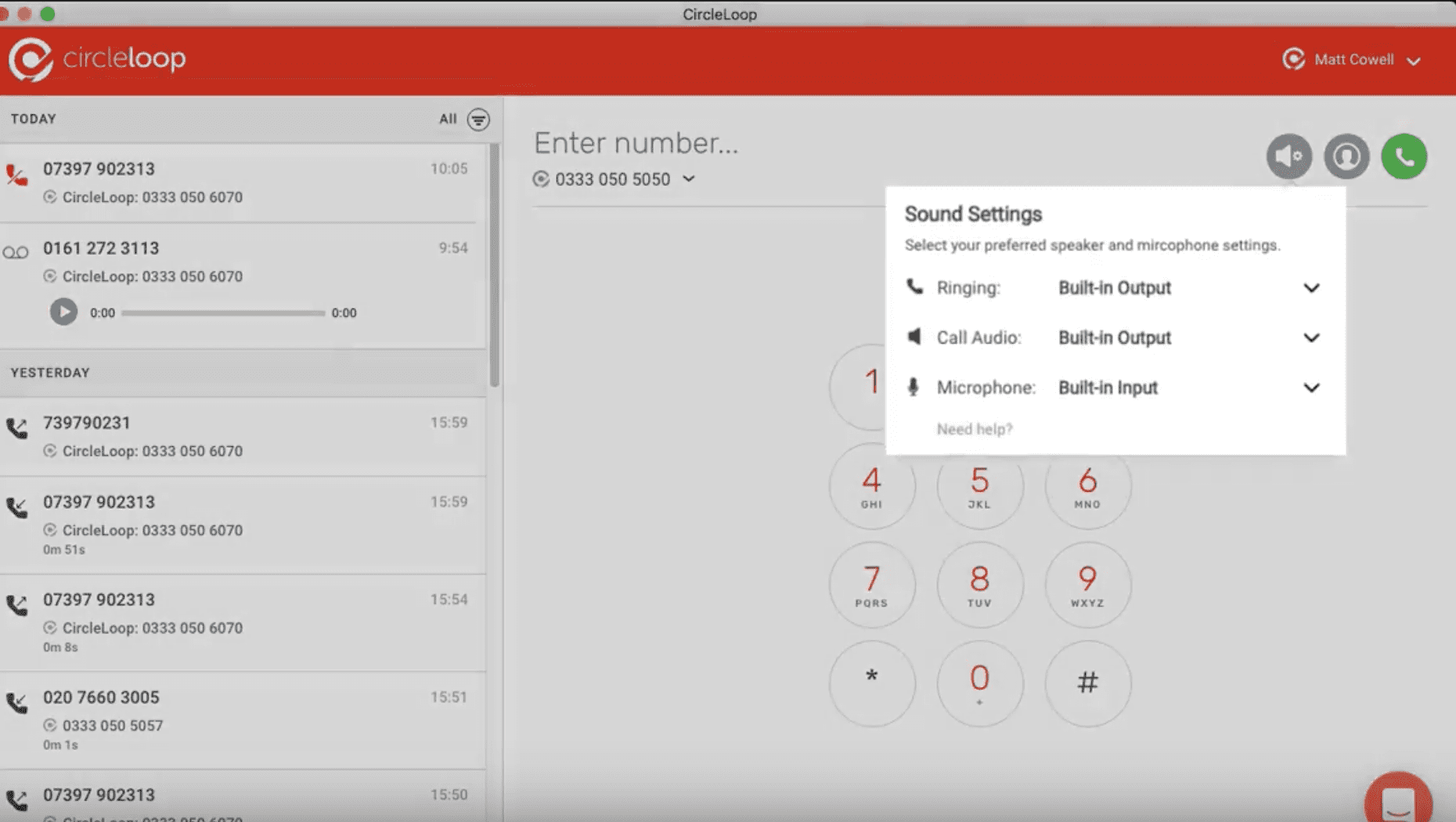Click the green call button
The width and height of the screenshot is (1456, 822).
(x=1404, y=157)
